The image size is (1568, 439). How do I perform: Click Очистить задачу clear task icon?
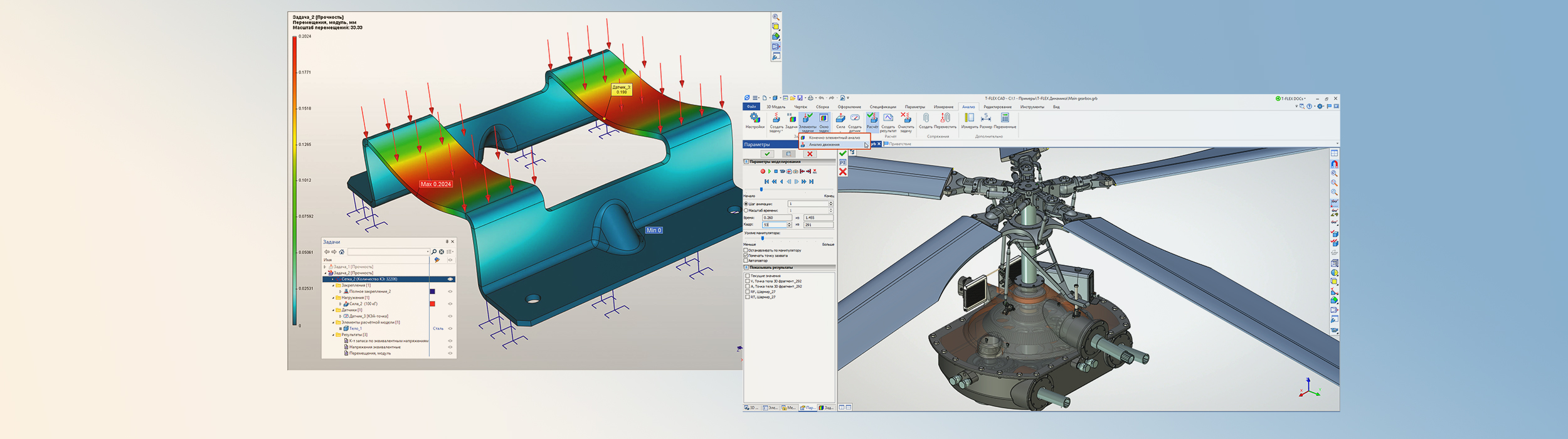tap(906, 119)
